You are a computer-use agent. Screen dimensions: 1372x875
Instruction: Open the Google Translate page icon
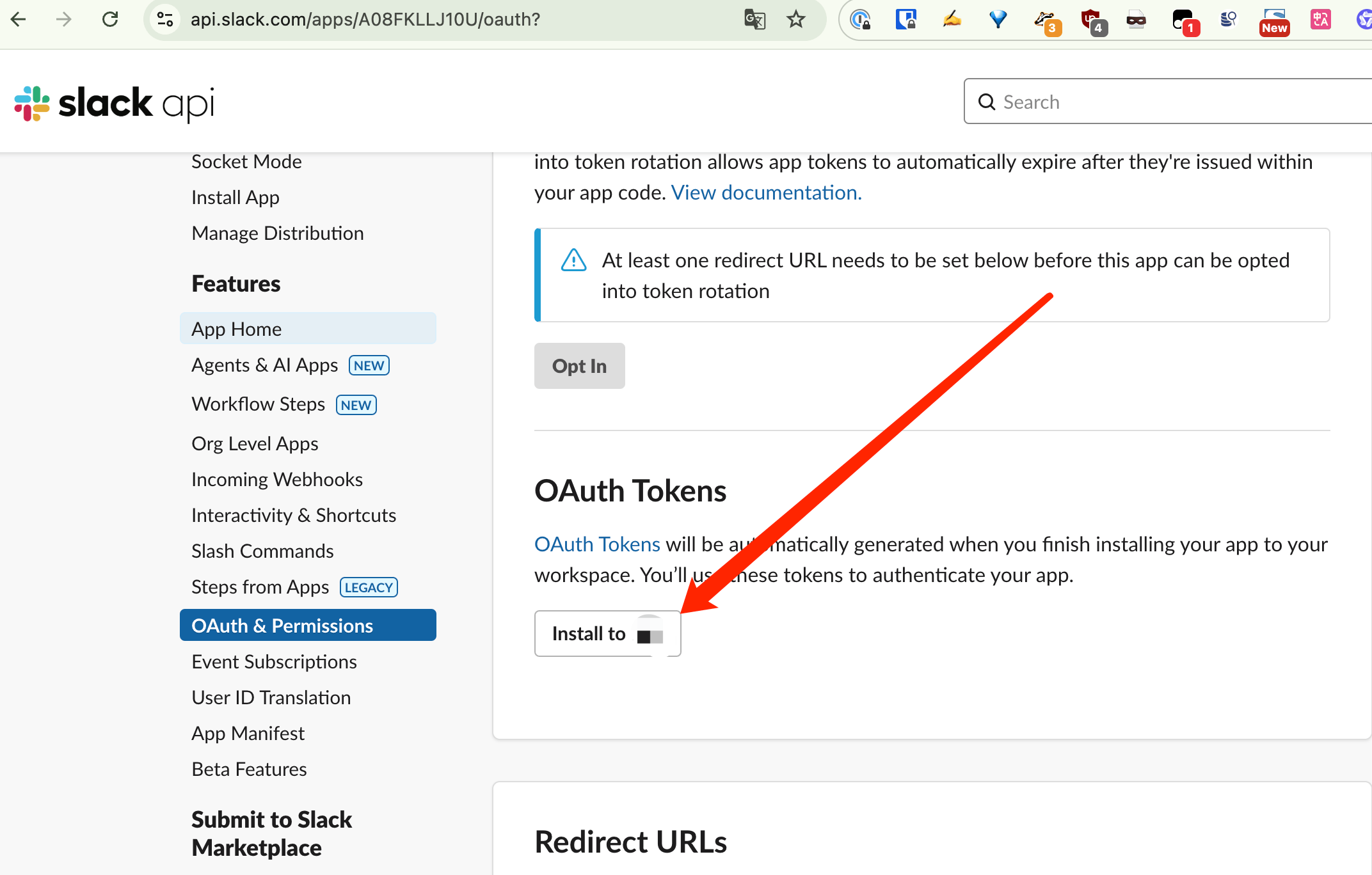pyautogui.click(x=754, y=19)
